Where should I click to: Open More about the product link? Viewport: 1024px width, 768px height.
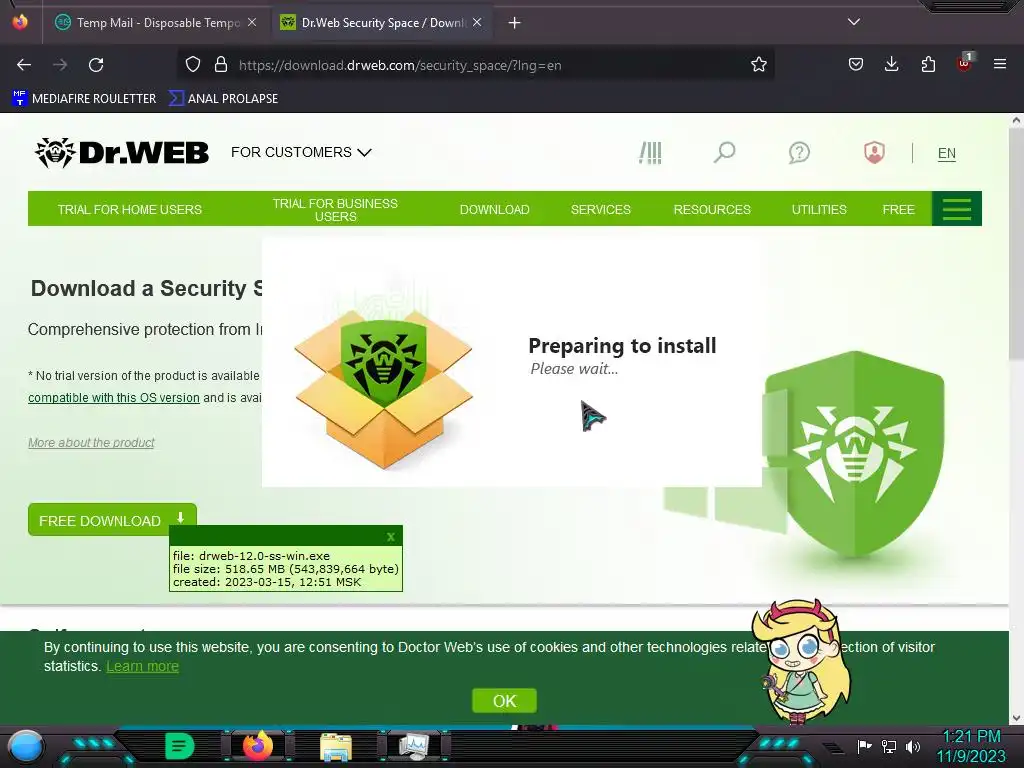click(x=91, y=443)
